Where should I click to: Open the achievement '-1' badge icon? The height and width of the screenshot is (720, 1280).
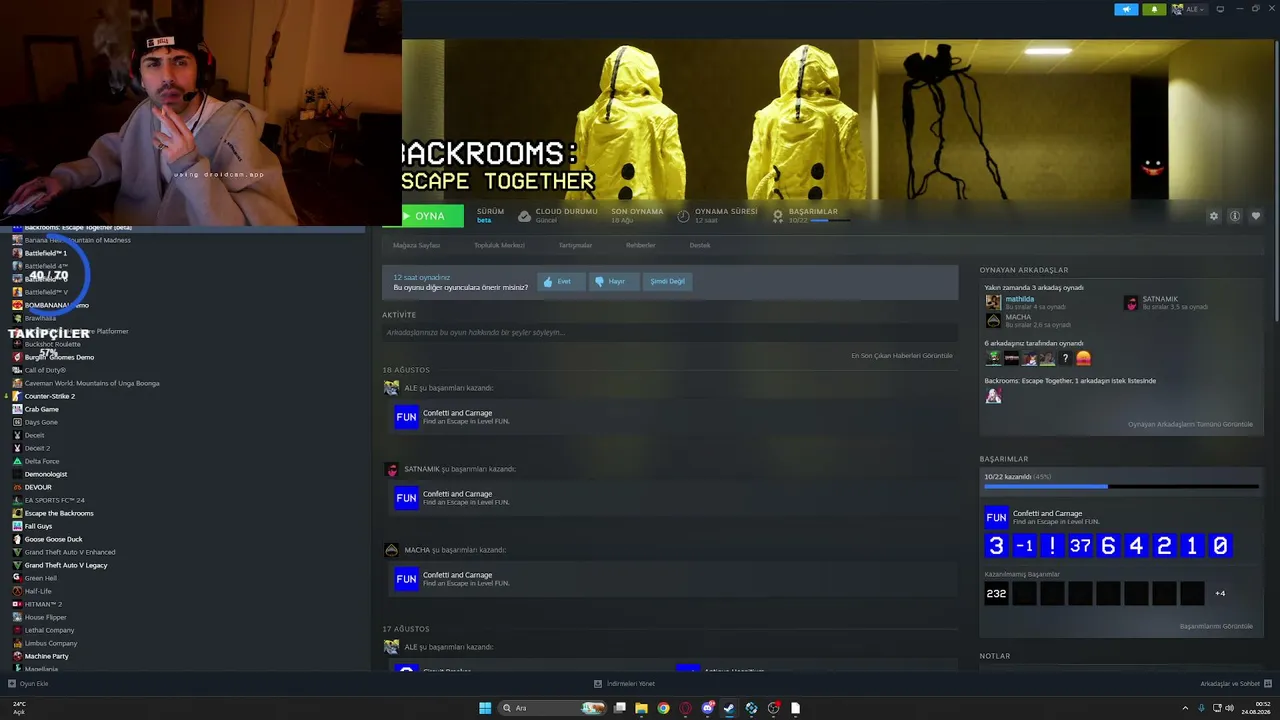[x=1024, y=546]
